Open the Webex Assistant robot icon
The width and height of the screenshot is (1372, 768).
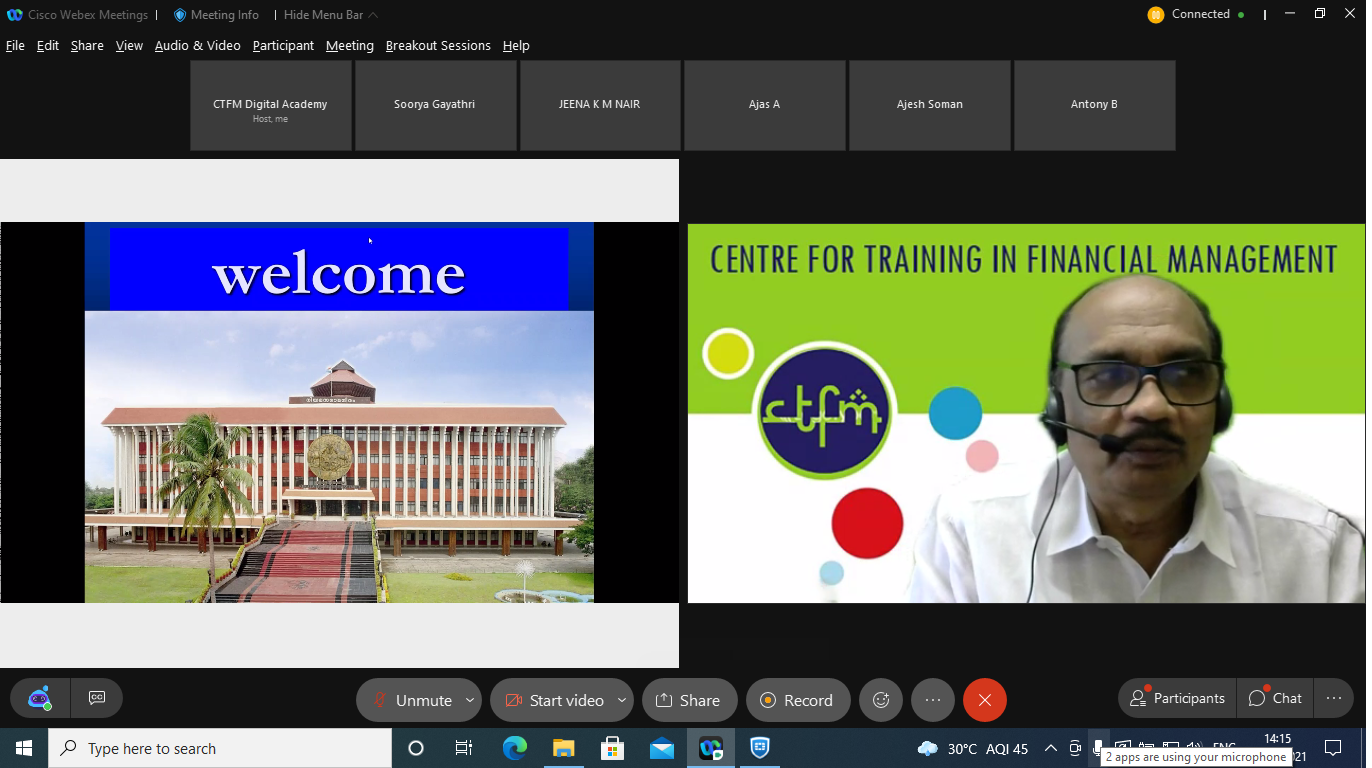coord(40,698)
